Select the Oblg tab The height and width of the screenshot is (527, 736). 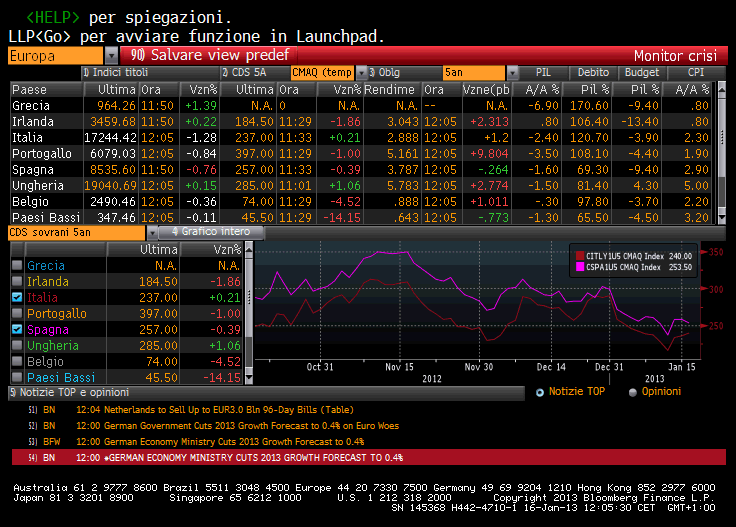[x=404, y=73]
